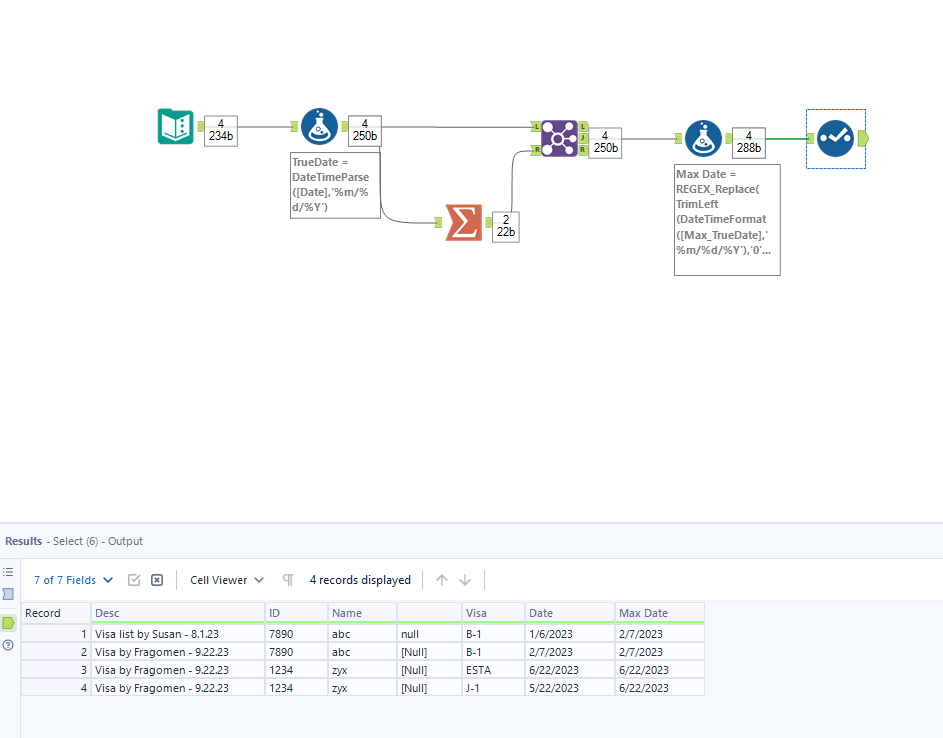Click the TrueDate formula annotation box
The width and height of the screenshot is (943, 738).
click(x=335, y=185)
